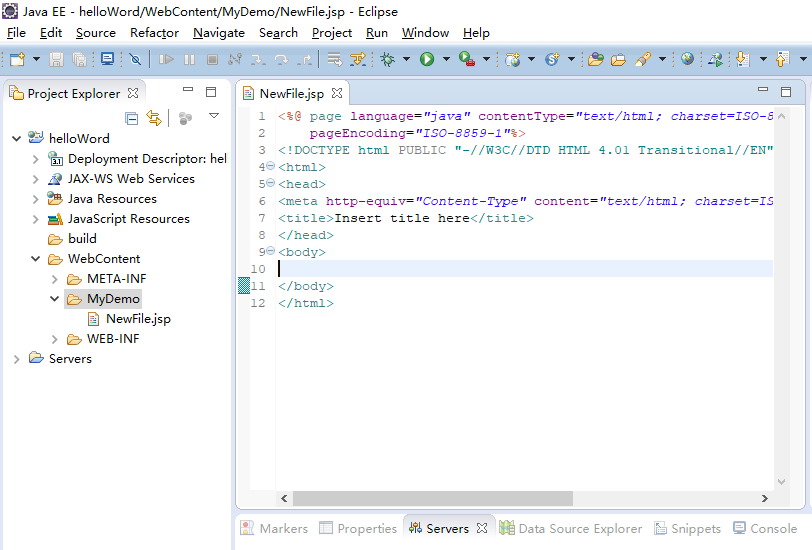The height and width of the screenshot is (550, 812).
Task: Click the Debug bug icon in toolbar
Action: (387, 60)
